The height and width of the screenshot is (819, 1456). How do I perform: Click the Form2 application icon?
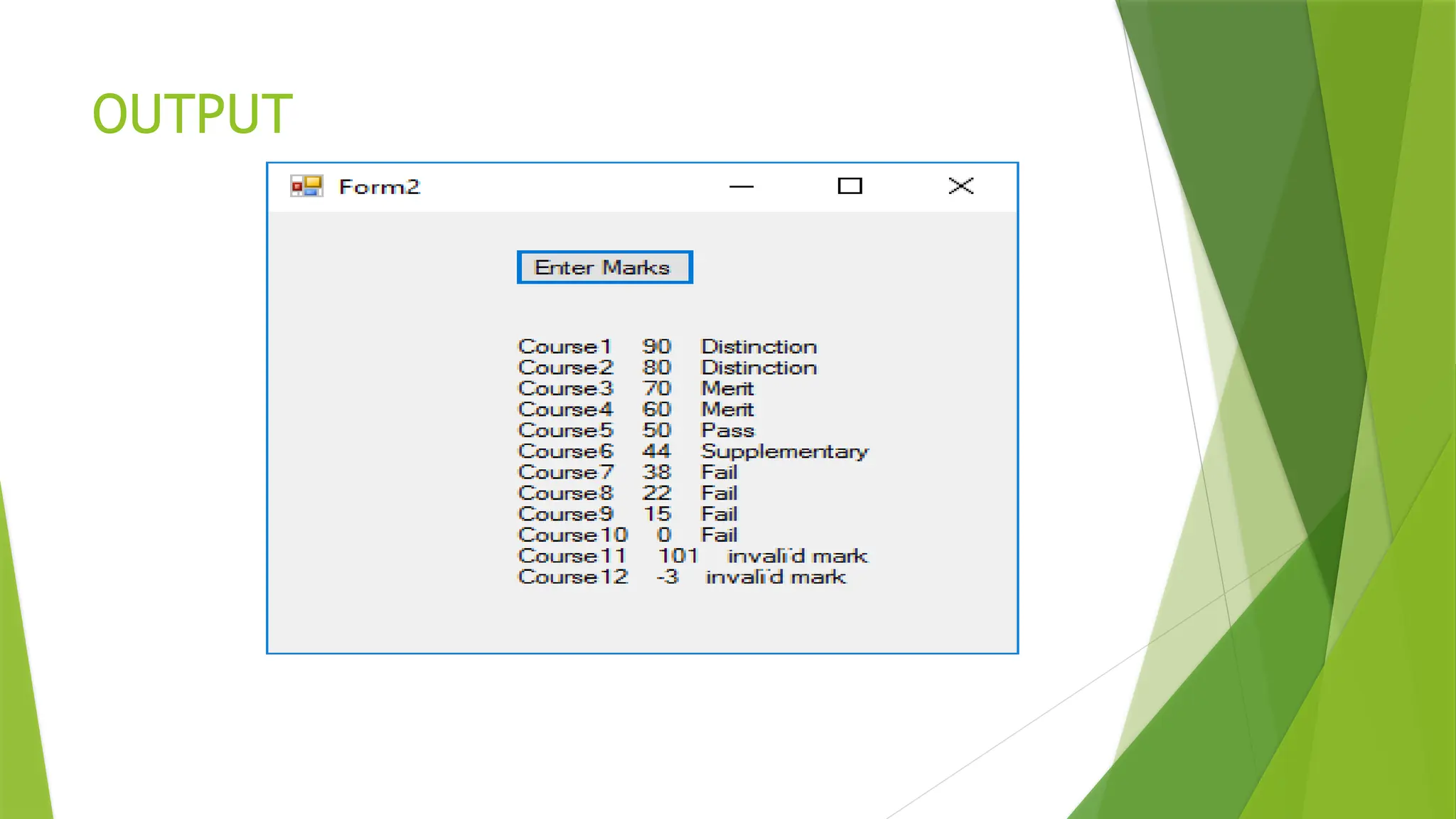(306, 186)
